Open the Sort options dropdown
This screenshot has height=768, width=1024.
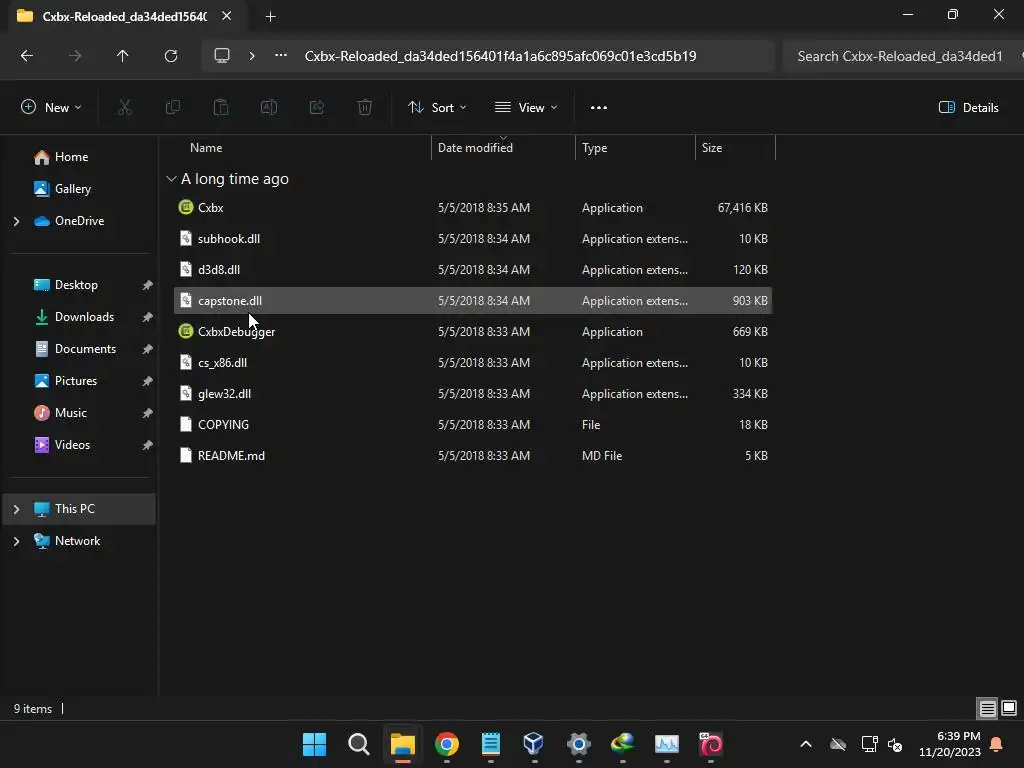pos(437,108)
